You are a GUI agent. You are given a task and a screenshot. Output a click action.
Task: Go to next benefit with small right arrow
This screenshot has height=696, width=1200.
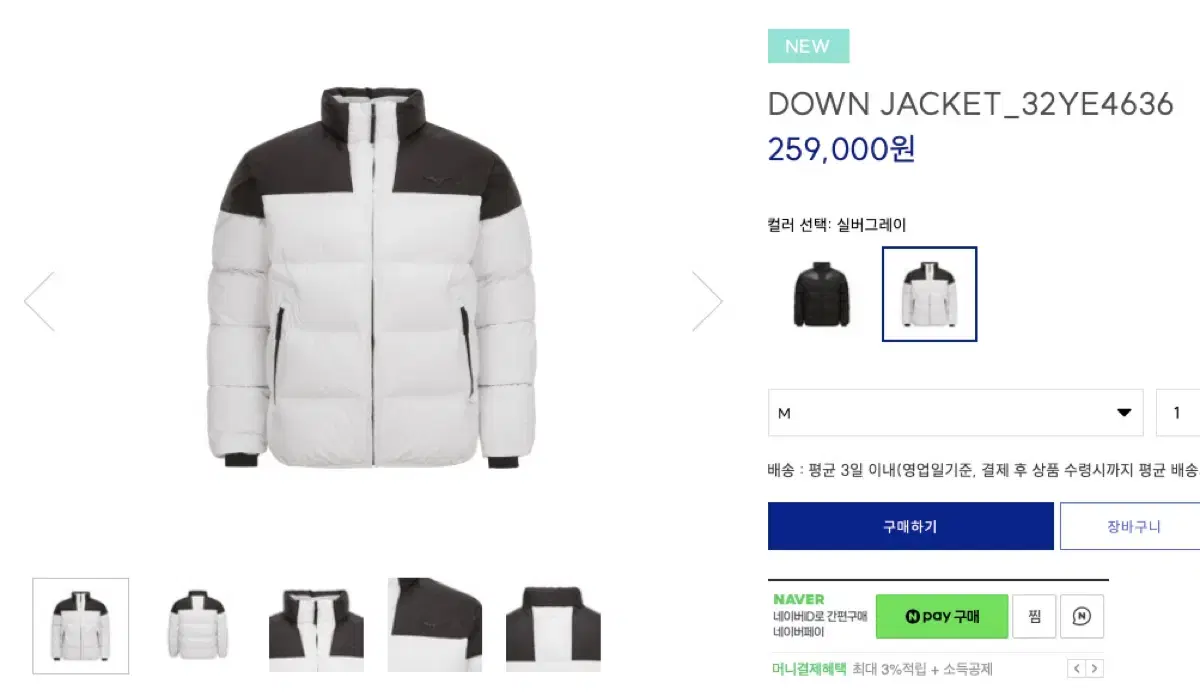coord(1095,669)
